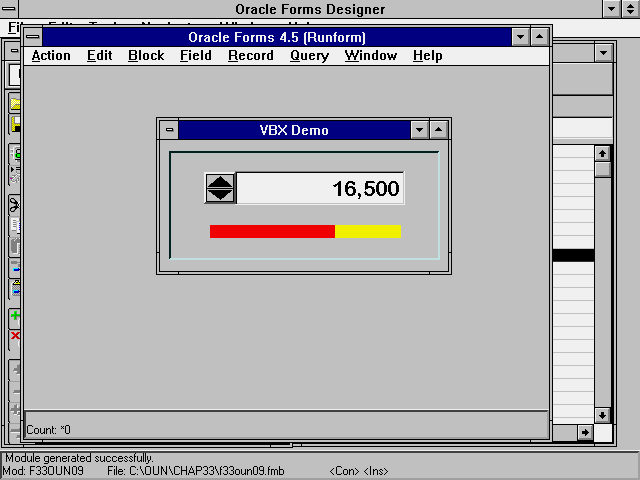Open the Window menu in Runform

click(370, 56)
